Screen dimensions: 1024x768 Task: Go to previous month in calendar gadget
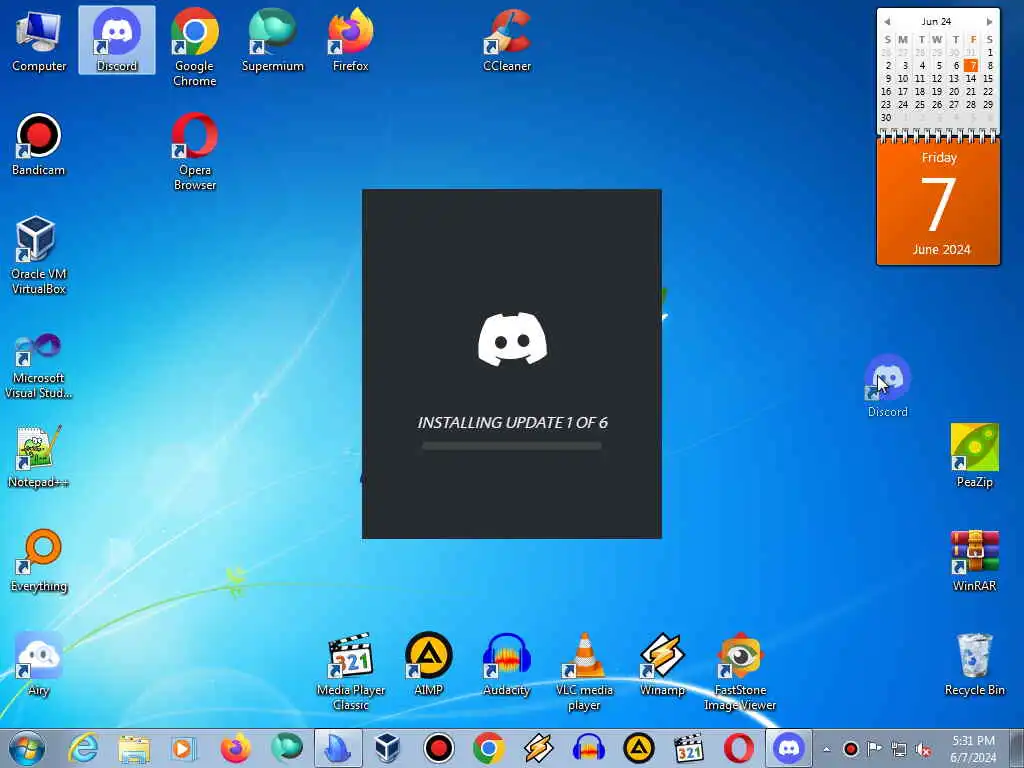click(887, 22)
